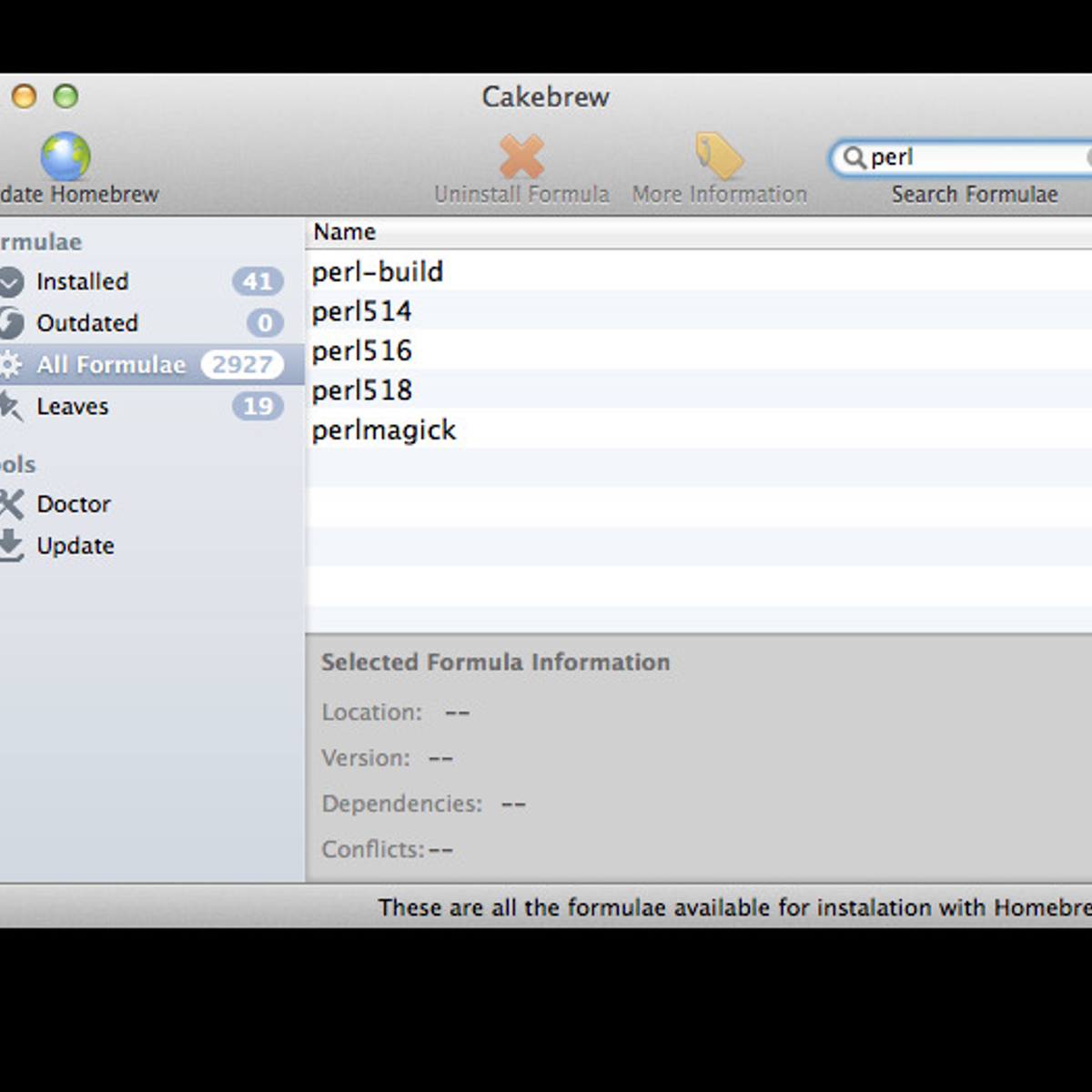This screenshot has width=1092, height=1092.
Task: Click the Uninstall Formula X icon
Action: pyautogui.click(x=521, y=157)
